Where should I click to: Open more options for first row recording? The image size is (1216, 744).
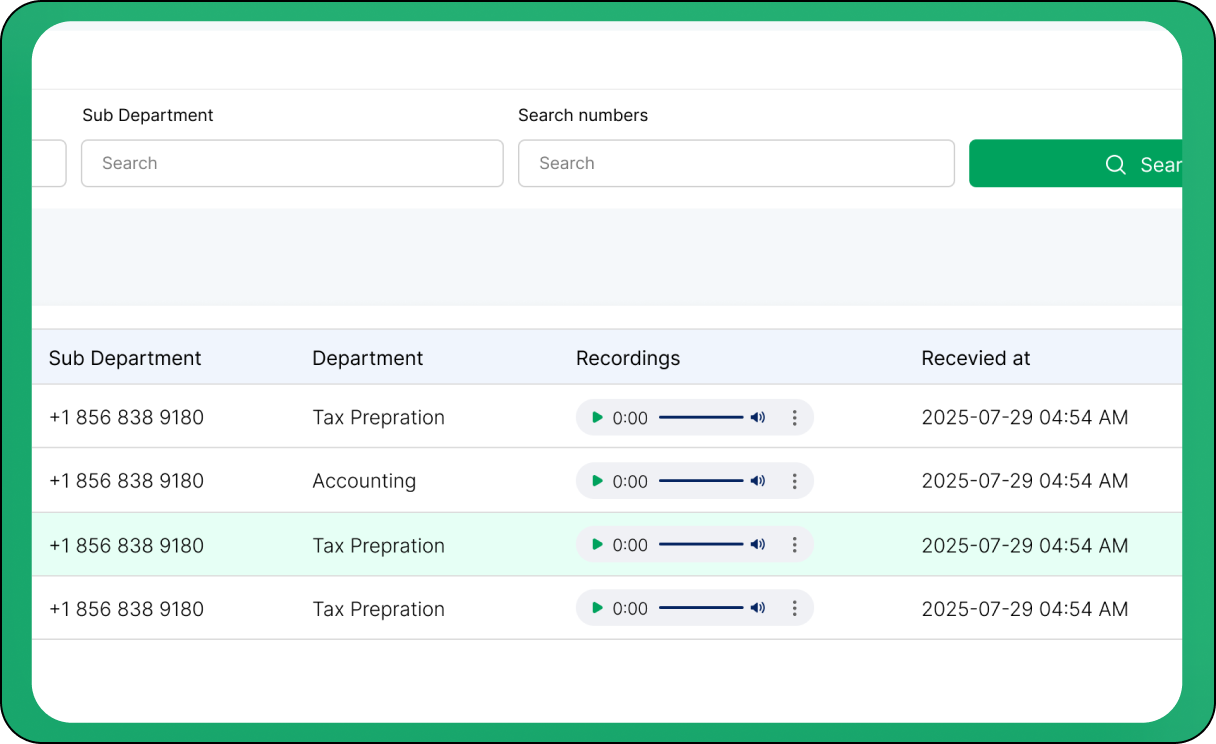(x=795, y=418)
